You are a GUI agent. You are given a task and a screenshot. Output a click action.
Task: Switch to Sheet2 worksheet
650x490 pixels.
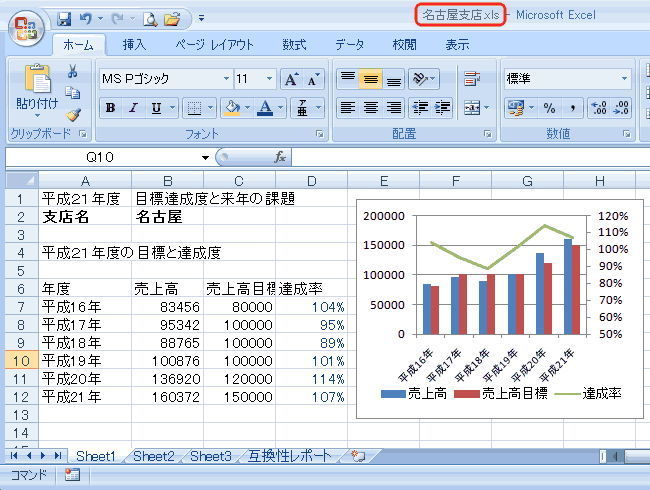coord(154,456)
